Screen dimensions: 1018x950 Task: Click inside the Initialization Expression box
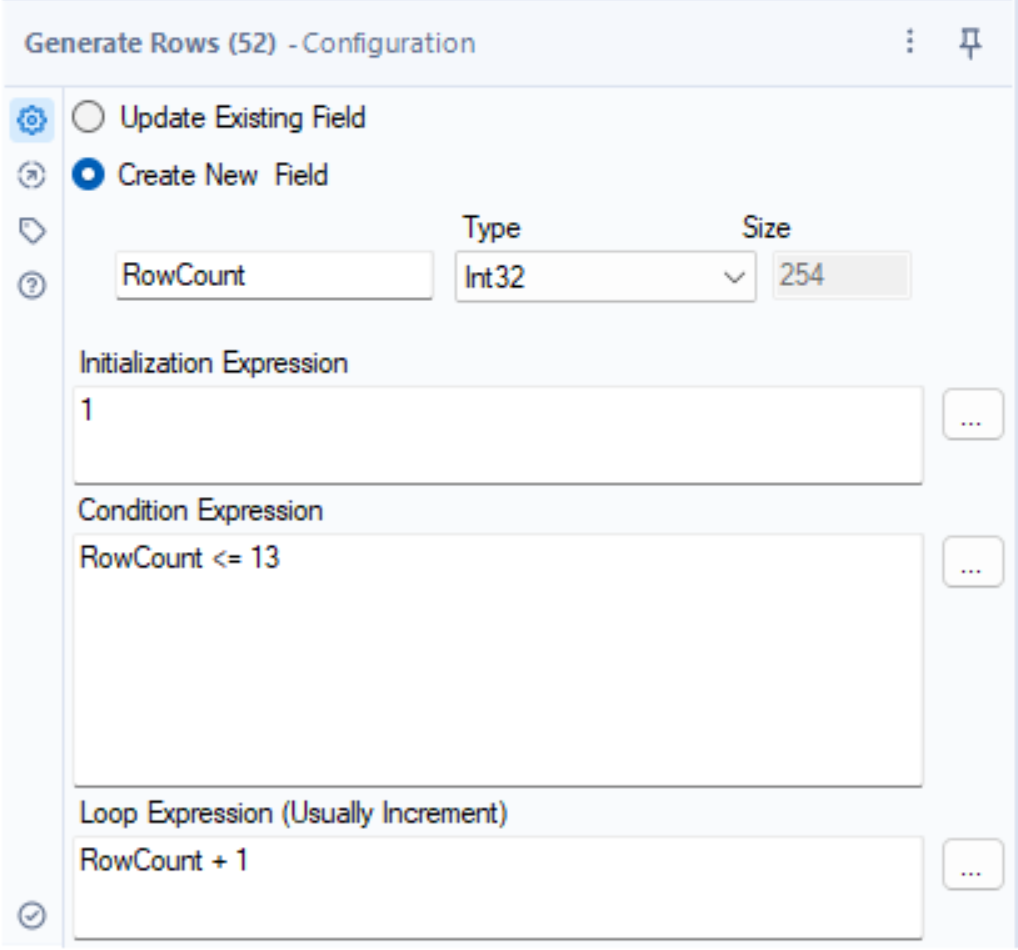[x=498, y=434]
